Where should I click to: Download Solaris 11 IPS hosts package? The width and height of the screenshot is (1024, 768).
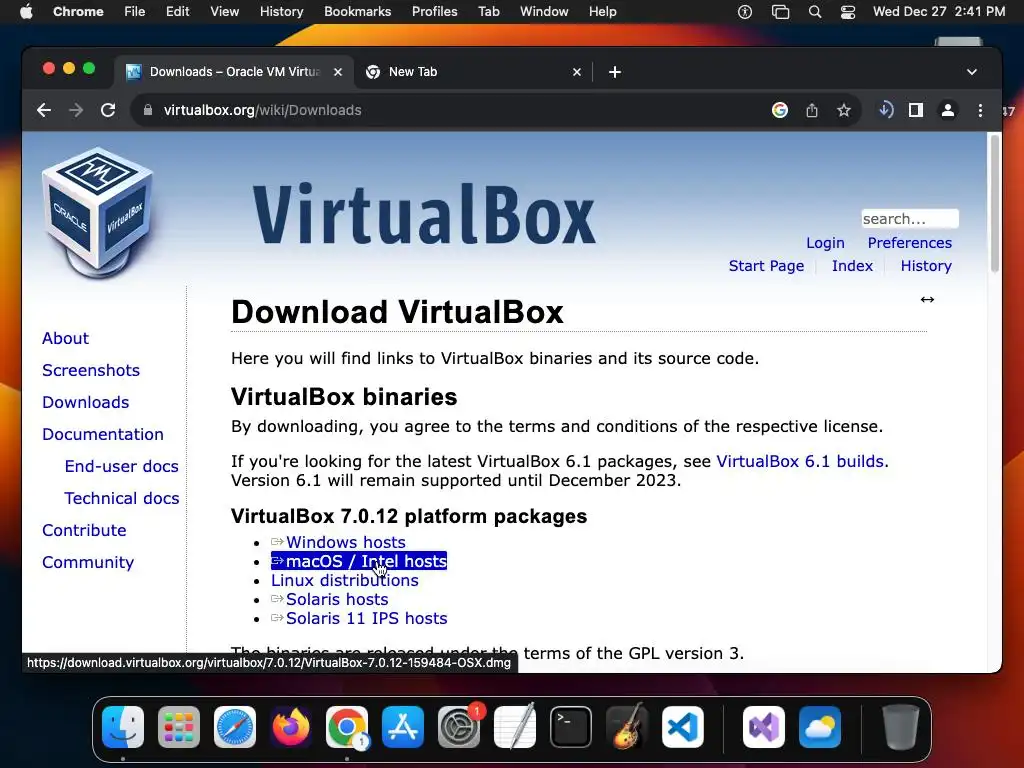click(x=359, y=618)
